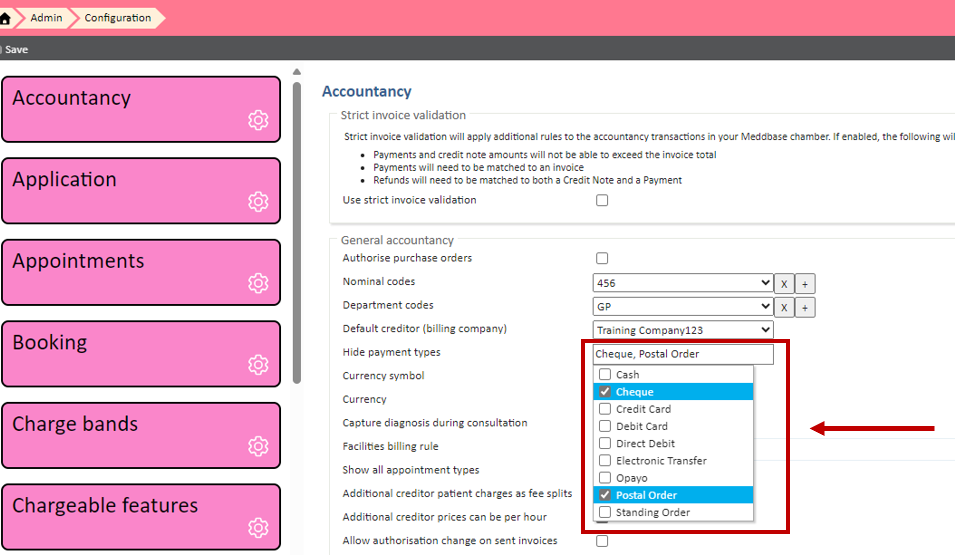This screenshot has height=555, width=955.
Task: Toggle Authorise purchase orders checkbox
Action: (602, 259)
